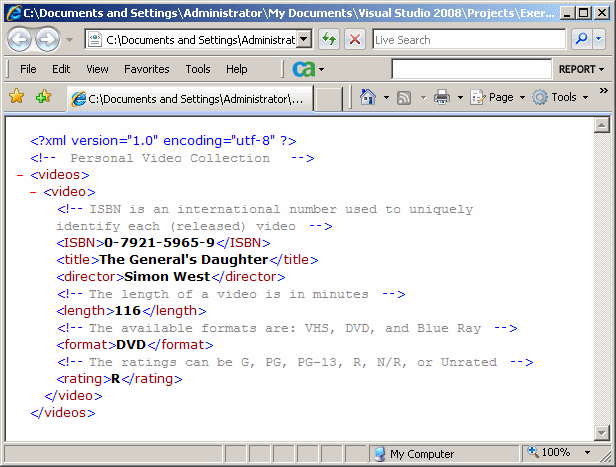
Task: Run search with the magnifier icon
Action: click(x=581, y=39)
